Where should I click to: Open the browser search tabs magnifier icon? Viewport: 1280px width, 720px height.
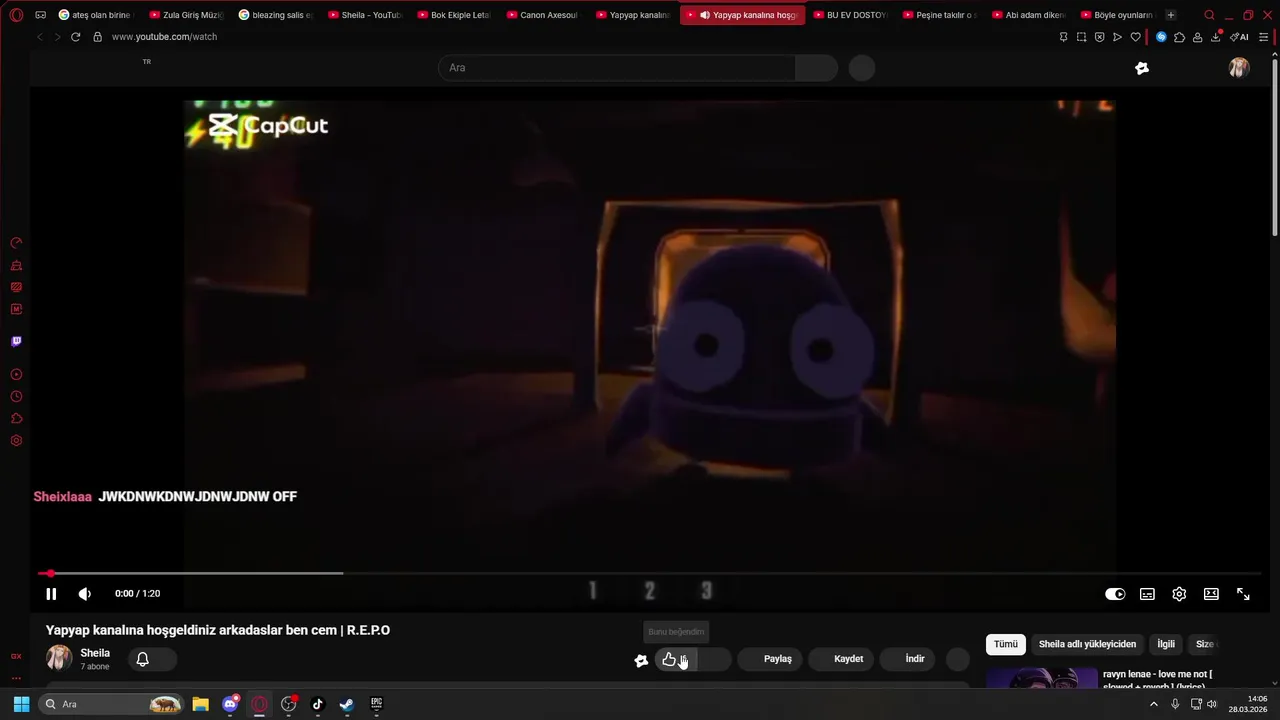pyautogui.click(x=1210, y=15)
